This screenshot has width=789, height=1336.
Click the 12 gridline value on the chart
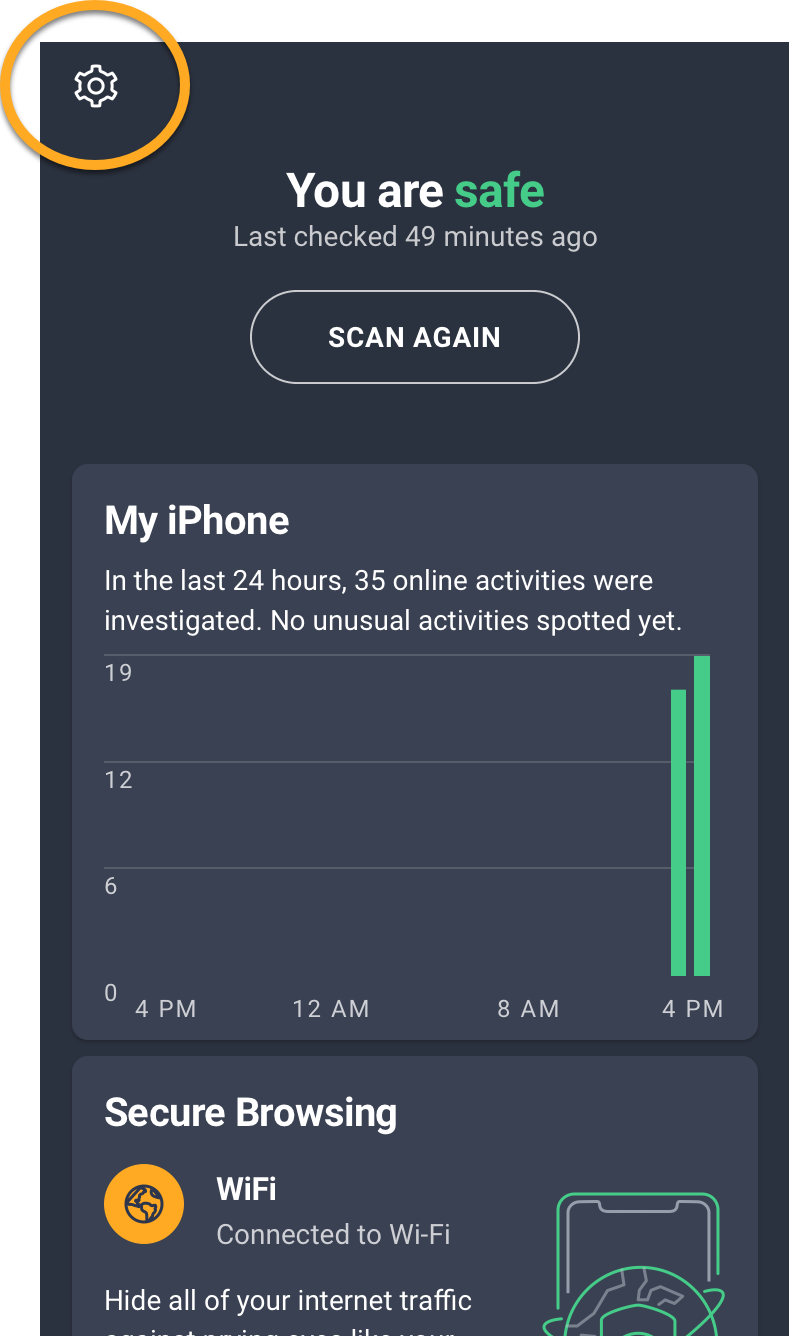click(118, 780)
